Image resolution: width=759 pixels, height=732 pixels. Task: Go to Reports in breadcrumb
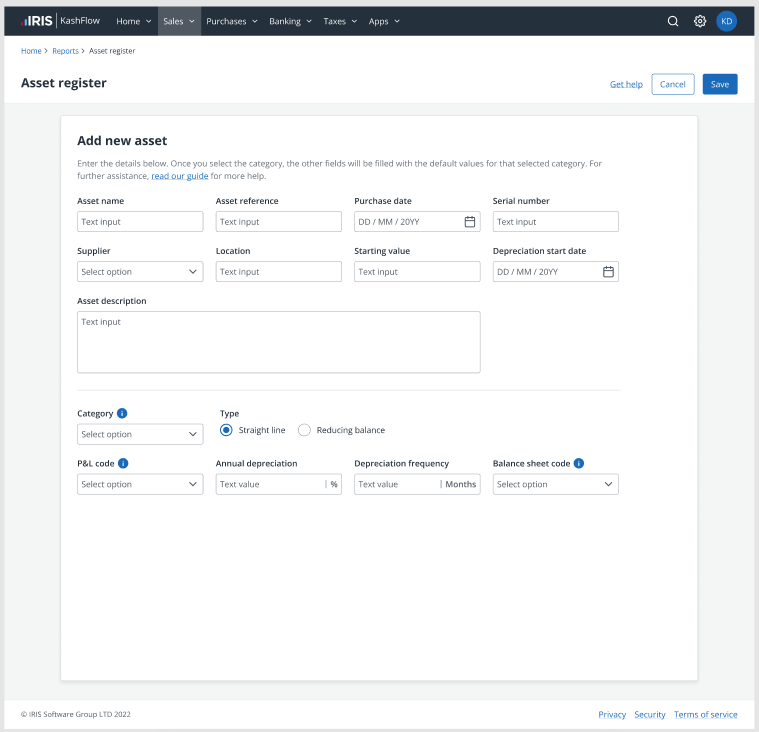(x=65, y=51)
